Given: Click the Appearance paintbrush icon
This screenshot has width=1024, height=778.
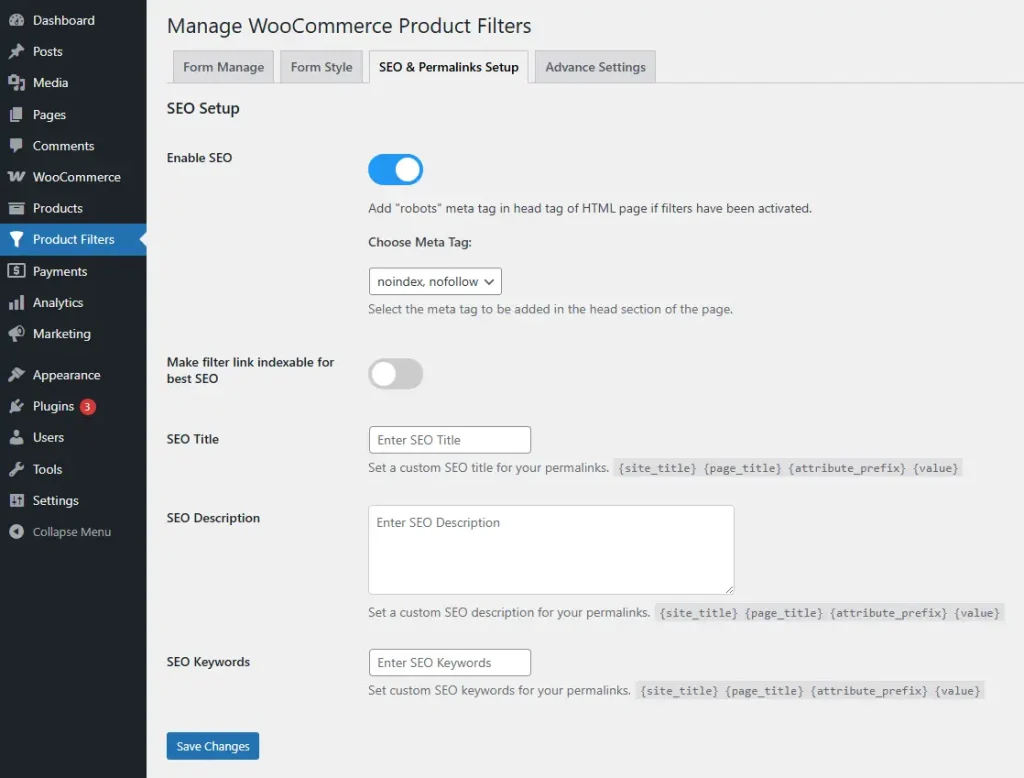Looking at the screenshot, I should 16,375.
